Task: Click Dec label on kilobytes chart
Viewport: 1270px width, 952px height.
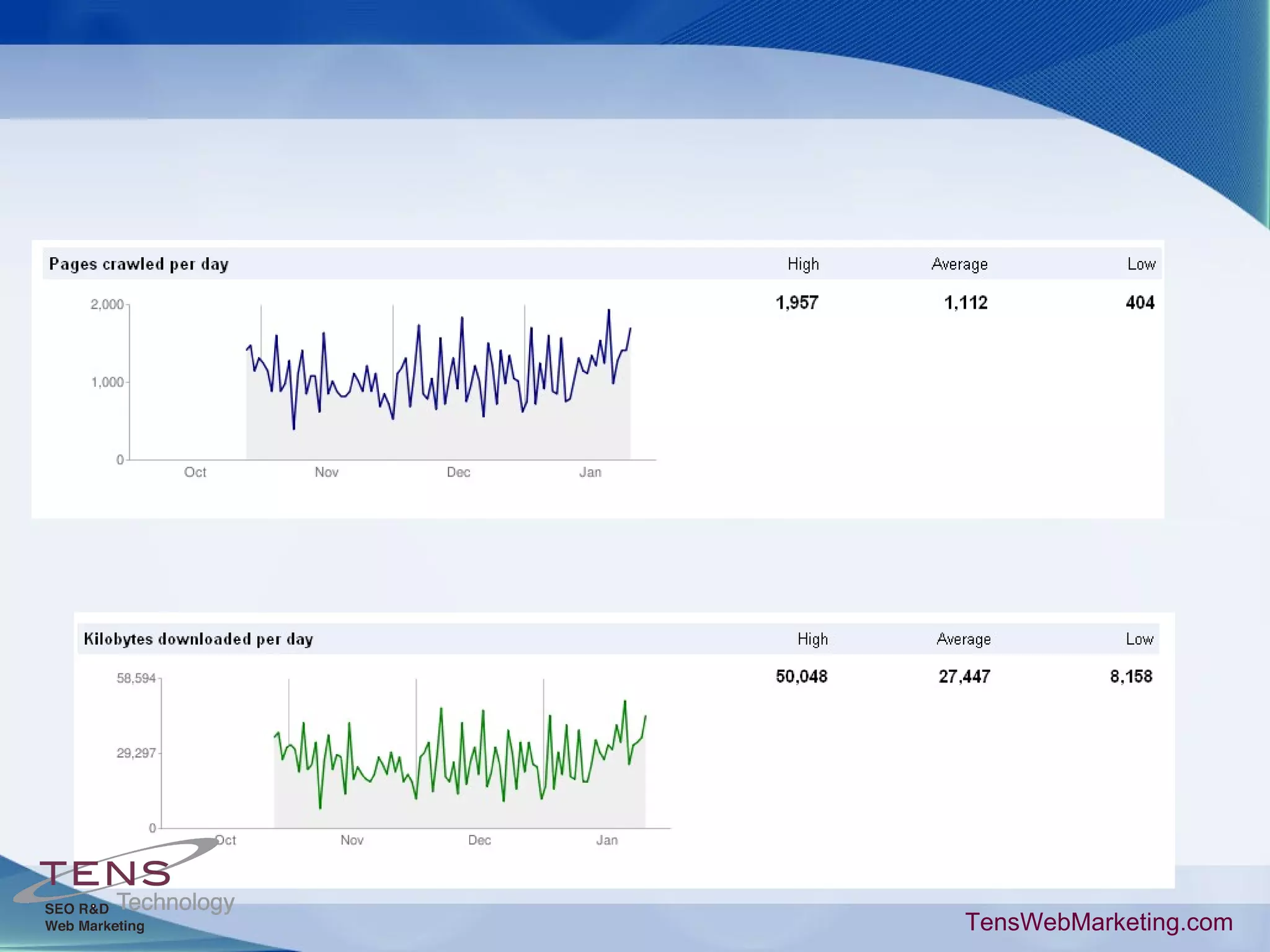Action: pyautogui.click(x=479, y=840)
